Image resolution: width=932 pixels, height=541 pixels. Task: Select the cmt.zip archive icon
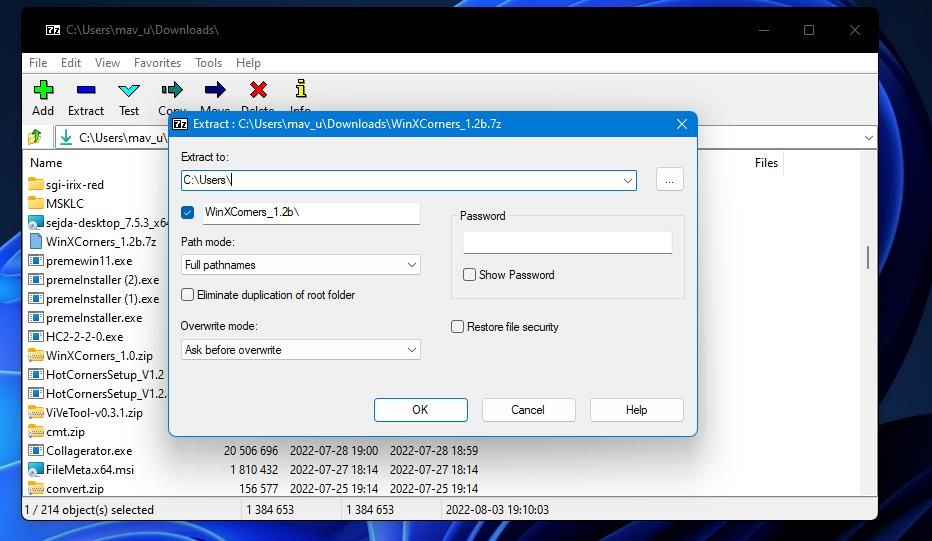36,431
